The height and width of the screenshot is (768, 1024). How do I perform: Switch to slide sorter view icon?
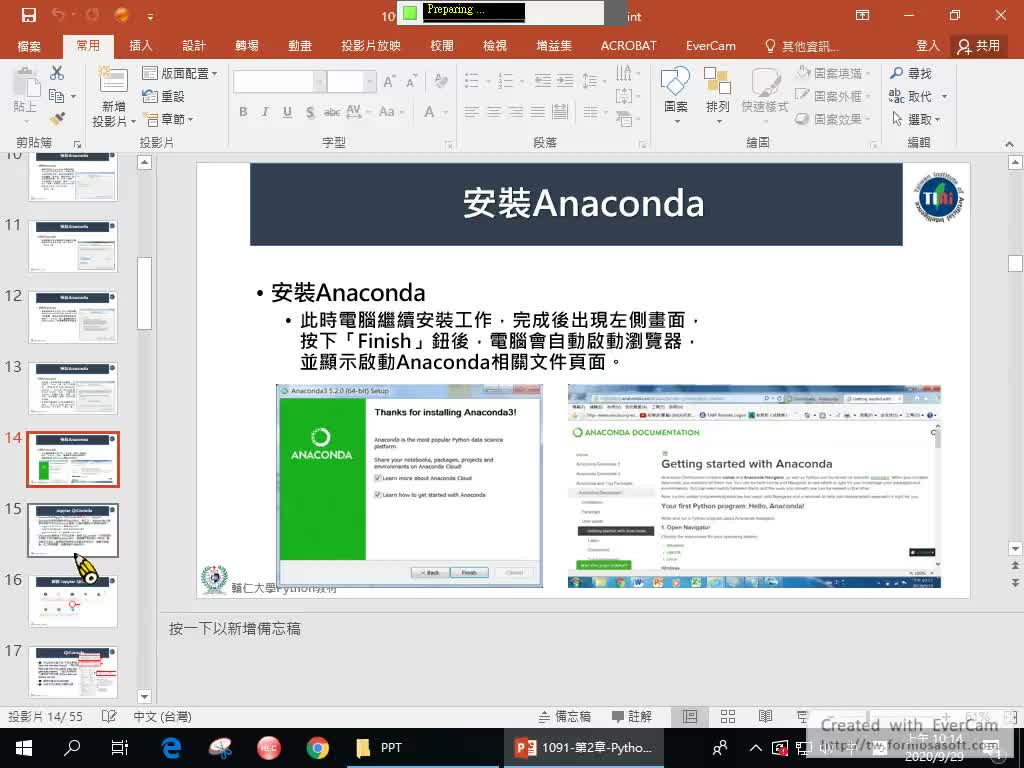(x=728, y=716)
